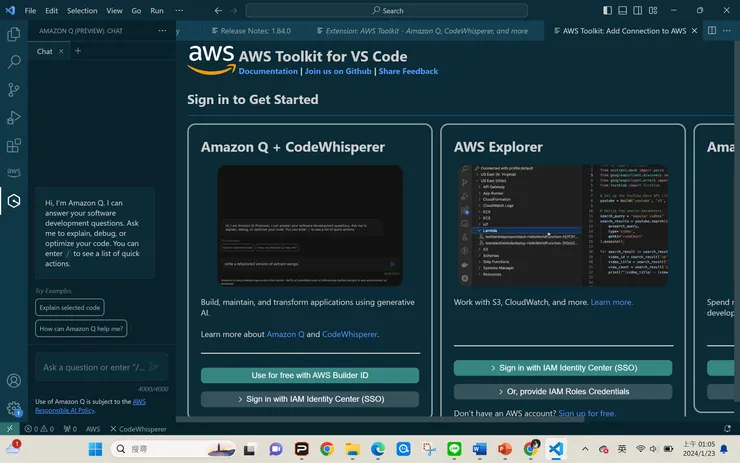The width and height of the screenshot is (740, 463).
Task: Open the Documentation link
Action: 268,71
